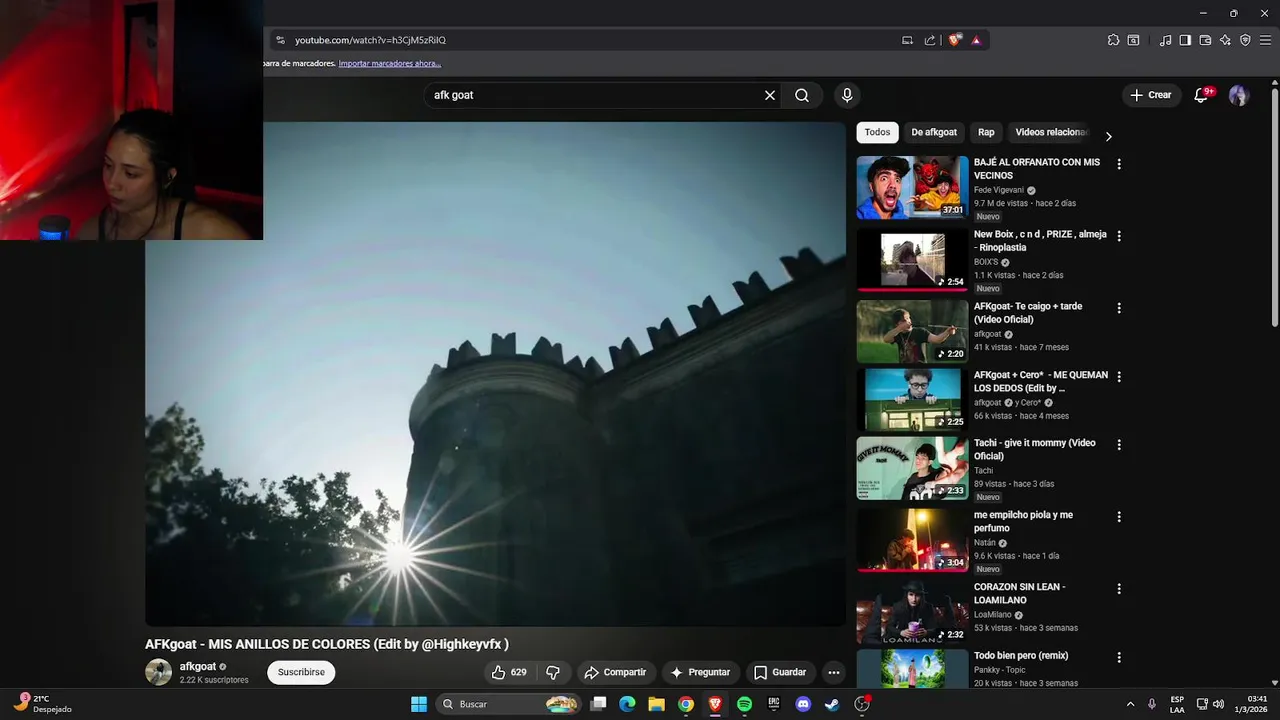
Task: Click the install/cast screen icon in address bar
Action: tap(907, 40)
